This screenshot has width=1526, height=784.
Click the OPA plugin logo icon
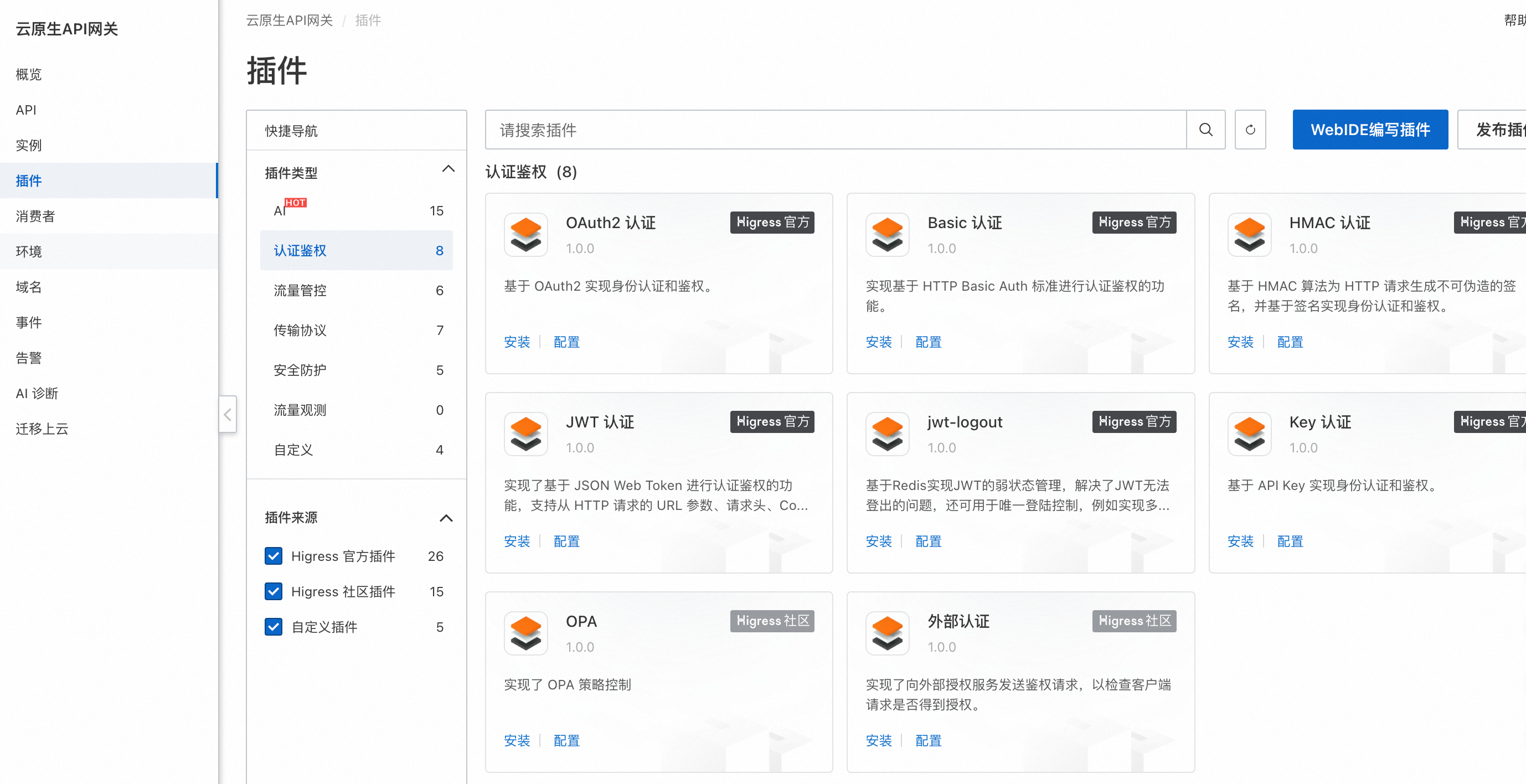[x=525, y=633]
